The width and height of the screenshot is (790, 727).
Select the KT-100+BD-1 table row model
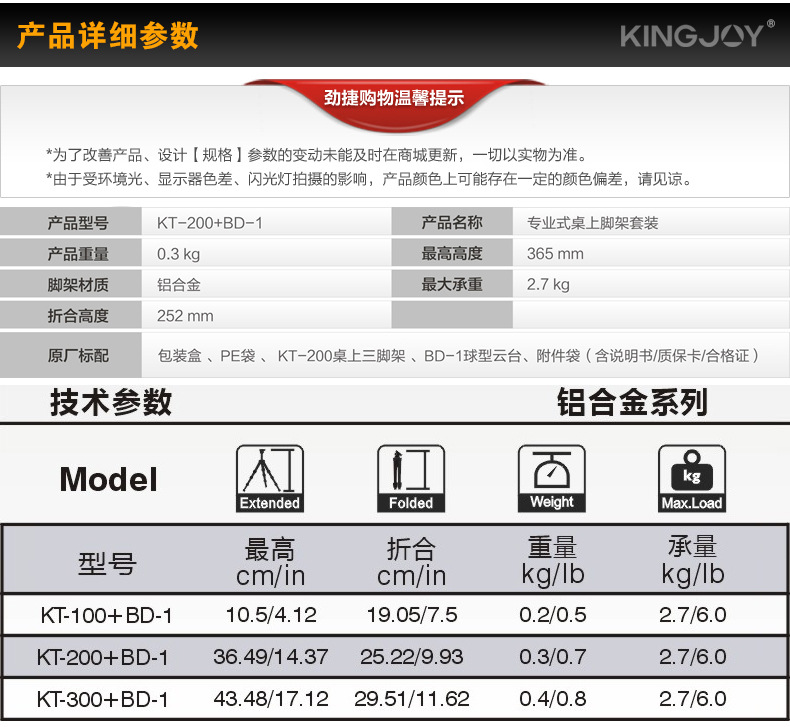point(106,616)
